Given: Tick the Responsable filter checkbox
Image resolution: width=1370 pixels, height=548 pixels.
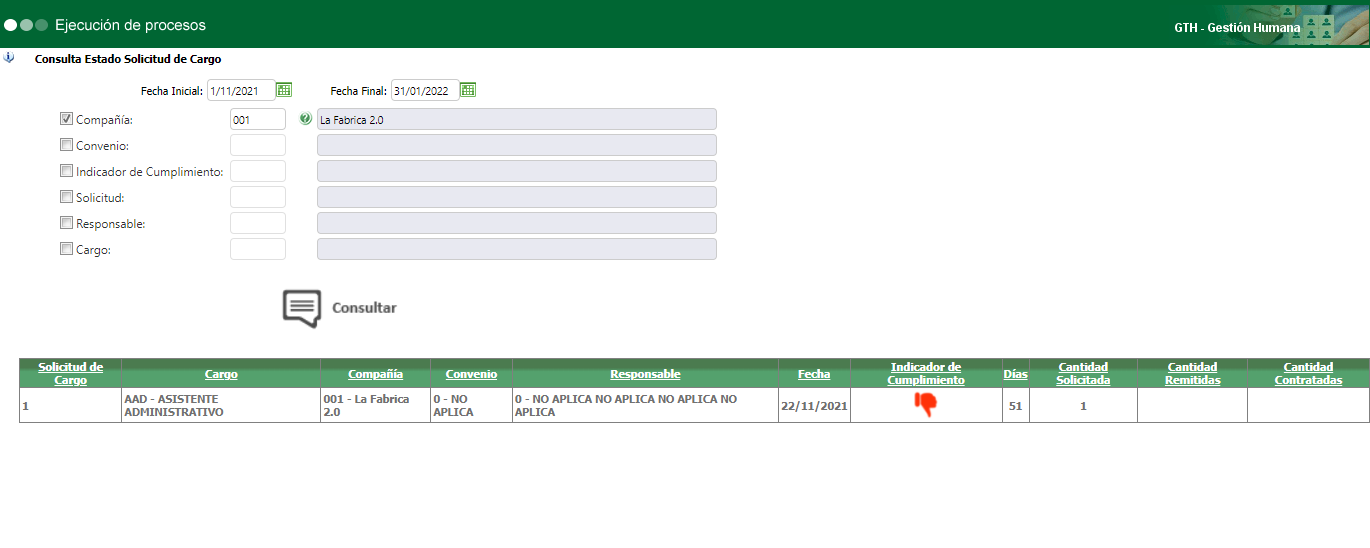Looking at the screenshot, I should (x=67, y=223).
